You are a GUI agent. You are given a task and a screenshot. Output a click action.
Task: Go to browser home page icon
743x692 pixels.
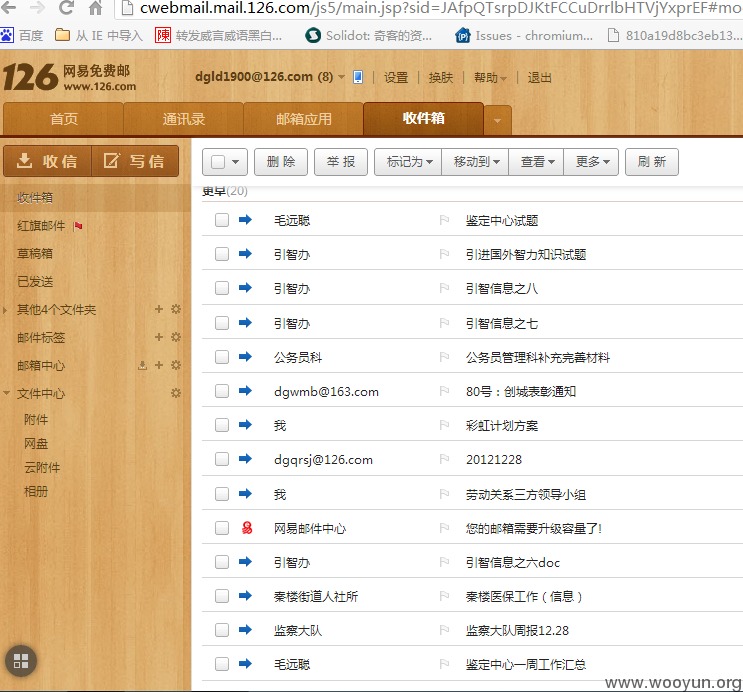click(x=95, y=8)
